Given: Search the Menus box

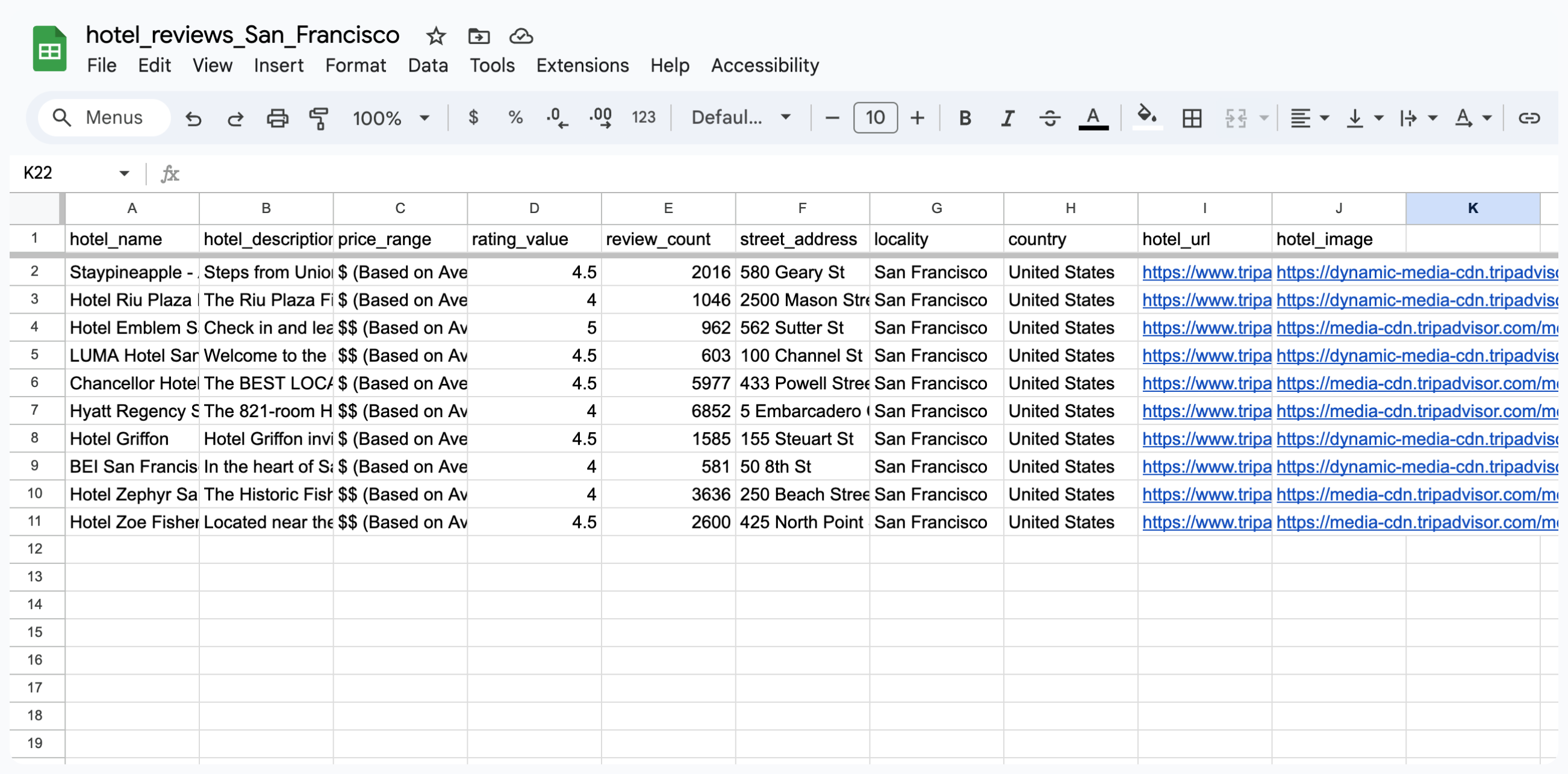Looking at the screenshot, I should pyautogui.click(x=104, y=117).
